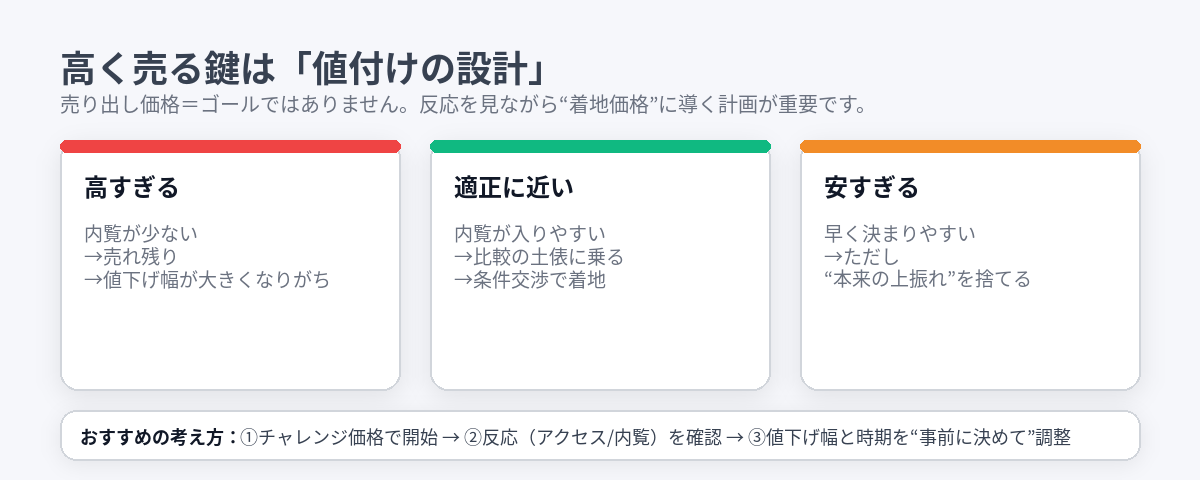This screenshot has width=1200, height=480.
Task: Click the 内覧が少ない line
Action: pyautogui.click(x=141, y=234)
